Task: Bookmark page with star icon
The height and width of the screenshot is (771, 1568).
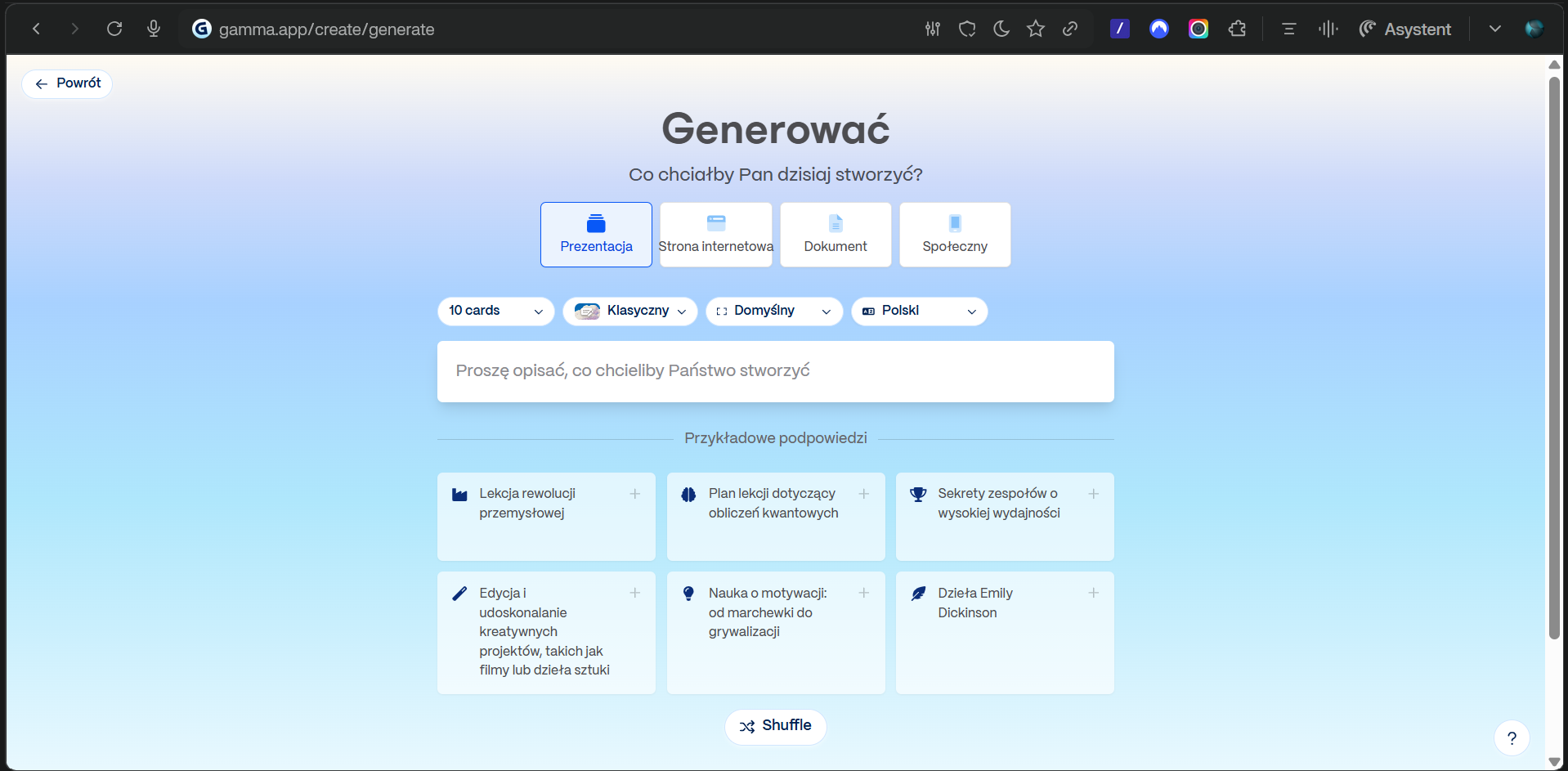Action: click(x=1036, y=29)
